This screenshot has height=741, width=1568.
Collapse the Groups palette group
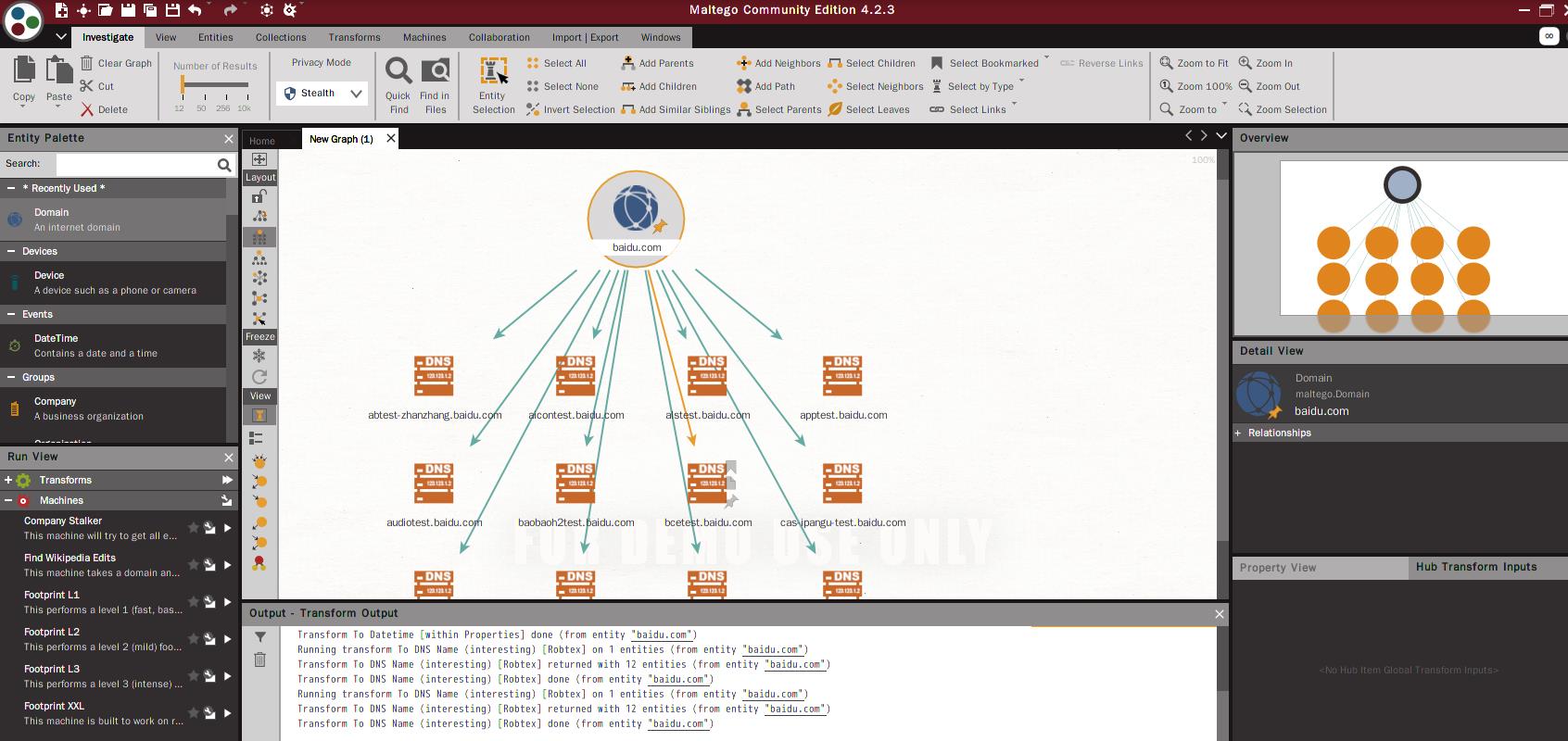coord(11,377)
